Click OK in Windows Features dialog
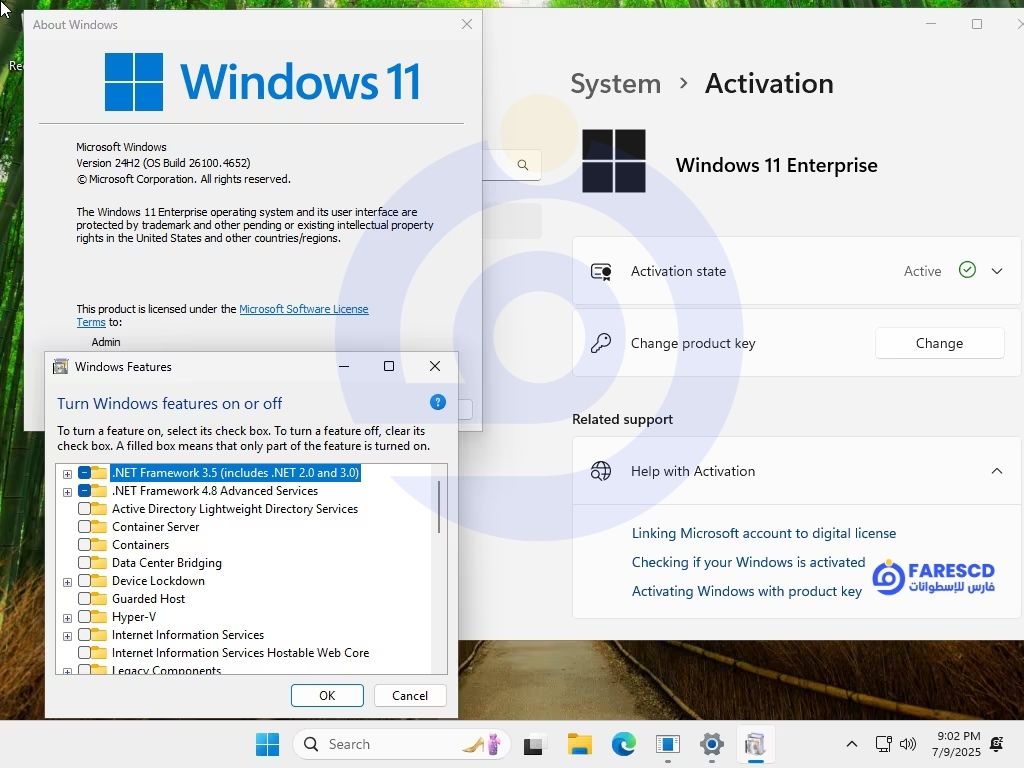Screen dimensions: 1024x768 coord(327,696)
